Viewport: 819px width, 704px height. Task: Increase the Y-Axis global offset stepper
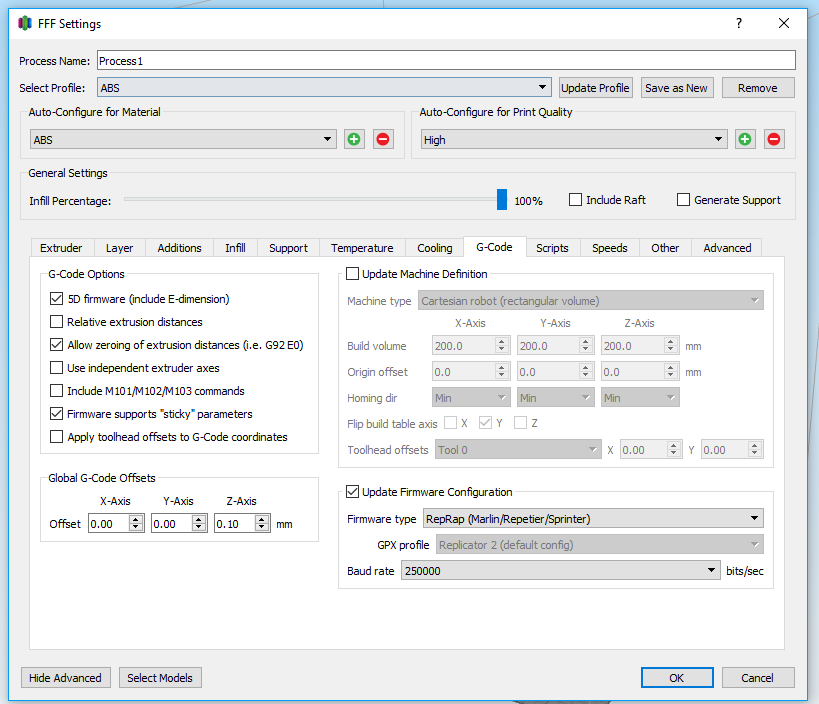199,520
